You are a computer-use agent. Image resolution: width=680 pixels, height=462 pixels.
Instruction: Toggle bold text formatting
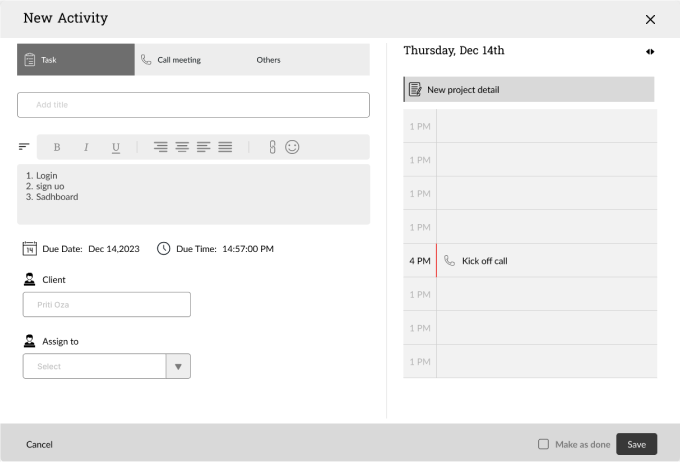click(57, 147)
